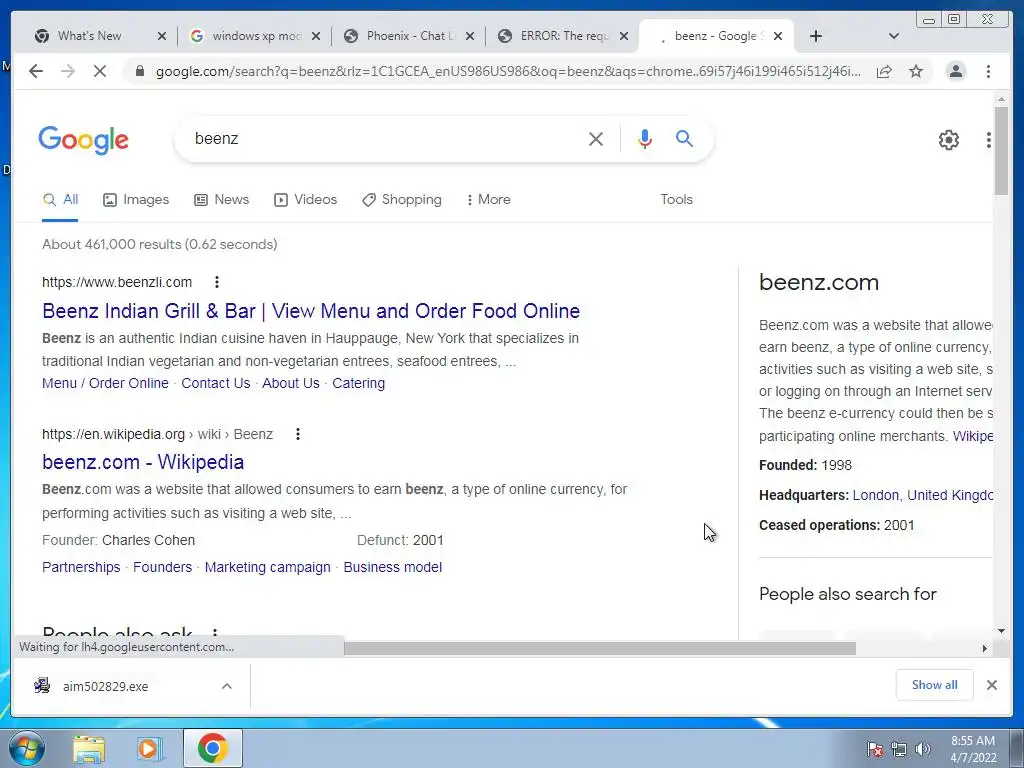The width and height of the screenshot is (1024, 768).
Task: Click the Google logo
Action: coord(84,140)
